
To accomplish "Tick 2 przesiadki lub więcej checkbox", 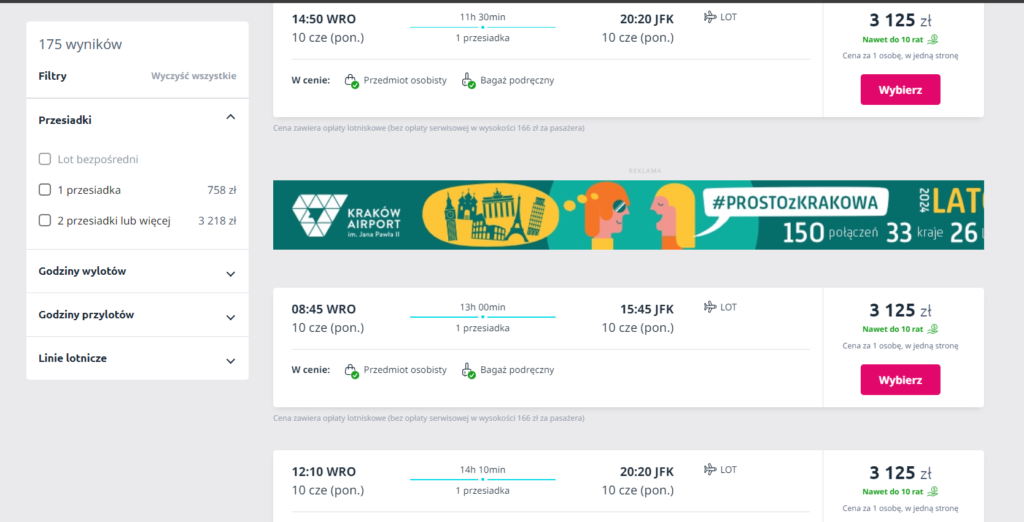I will click(x=45, y=221).
